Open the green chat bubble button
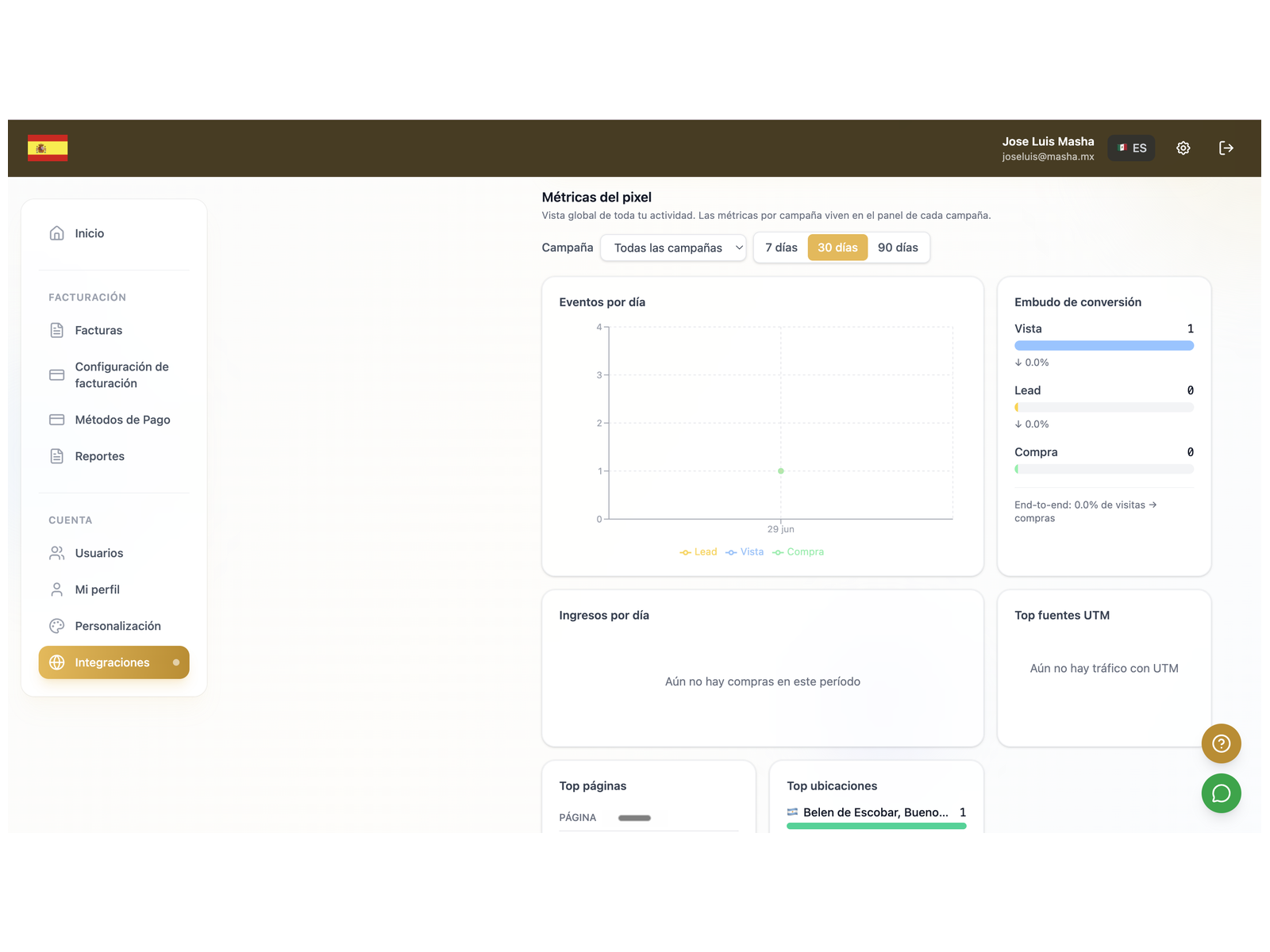Image resolution: width=1270 pixels, height=952 pixels. (1221, 793)
